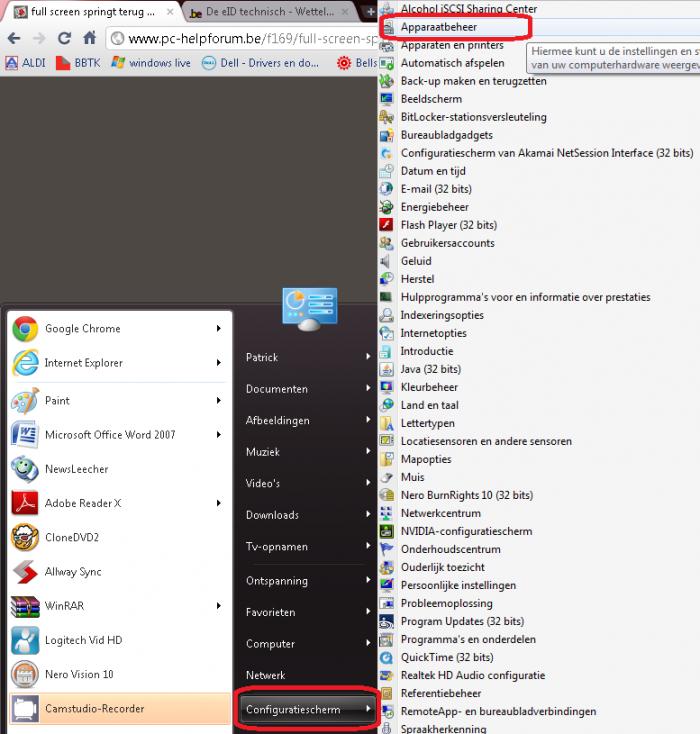Open Ontspanning menu entry

coord(307,580)
